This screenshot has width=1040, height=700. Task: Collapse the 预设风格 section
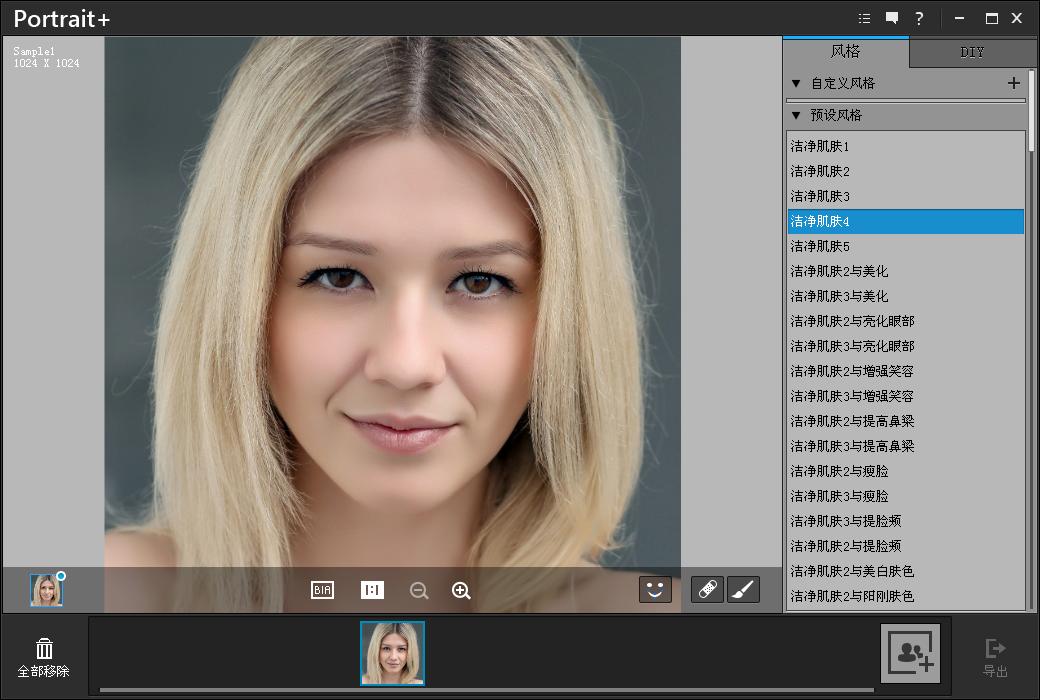(x=796, y=115)
